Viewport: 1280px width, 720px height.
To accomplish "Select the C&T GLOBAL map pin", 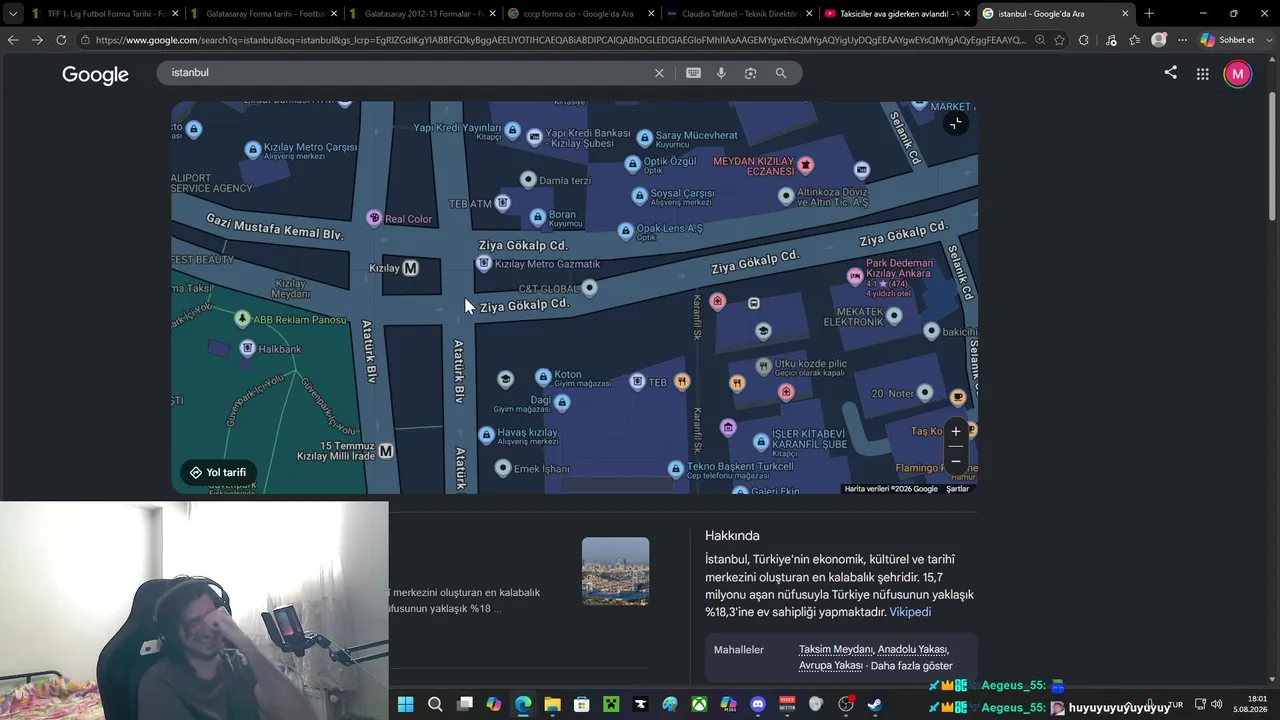I will click(590, 288).
